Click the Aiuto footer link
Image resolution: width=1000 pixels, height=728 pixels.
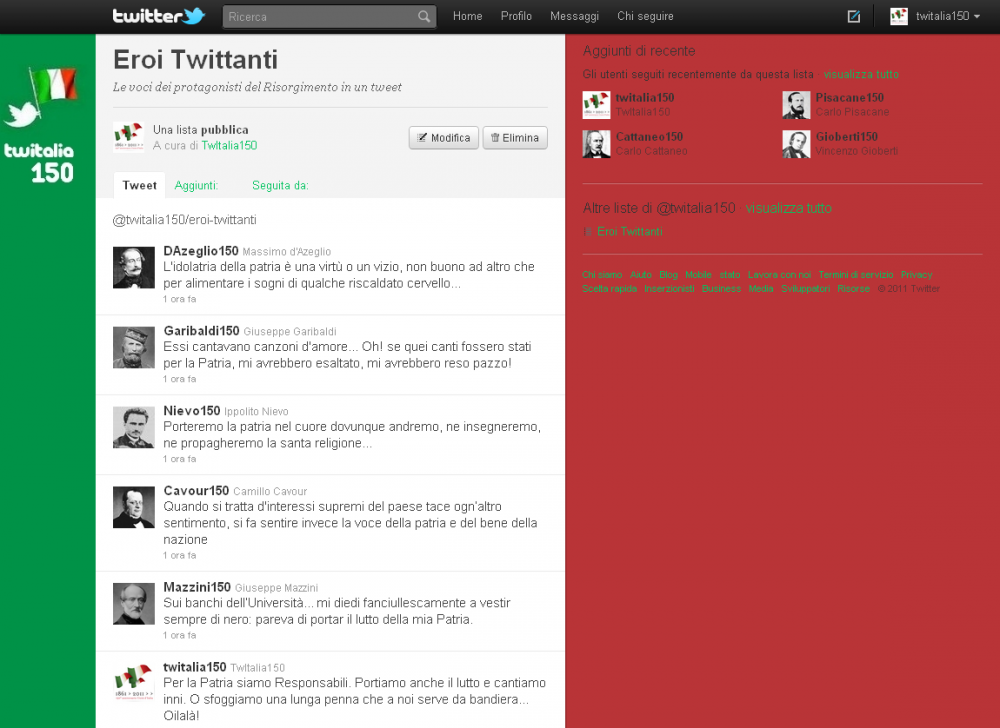[x=641, y=275]
